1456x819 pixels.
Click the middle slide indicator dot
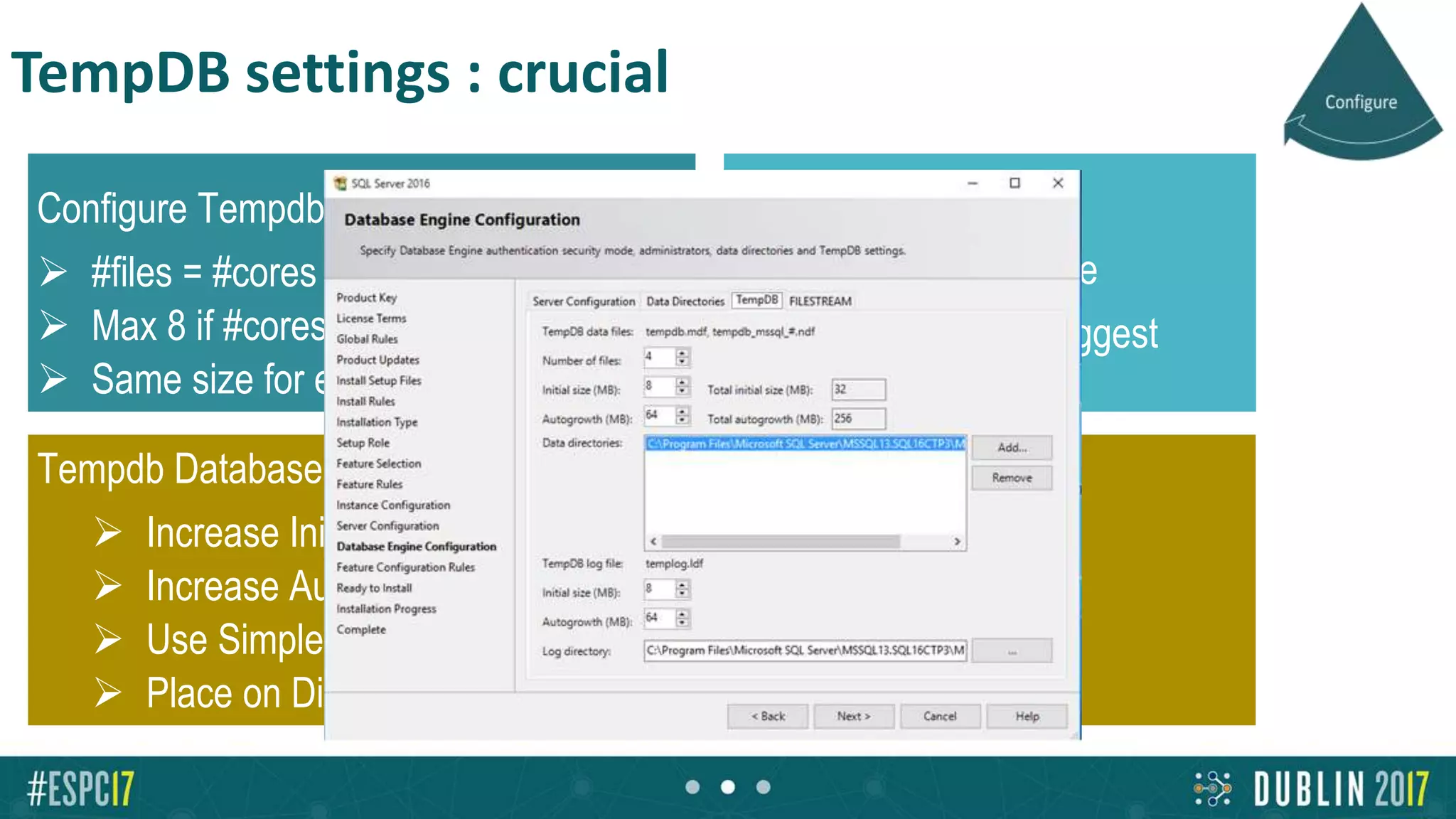[728, 787]
